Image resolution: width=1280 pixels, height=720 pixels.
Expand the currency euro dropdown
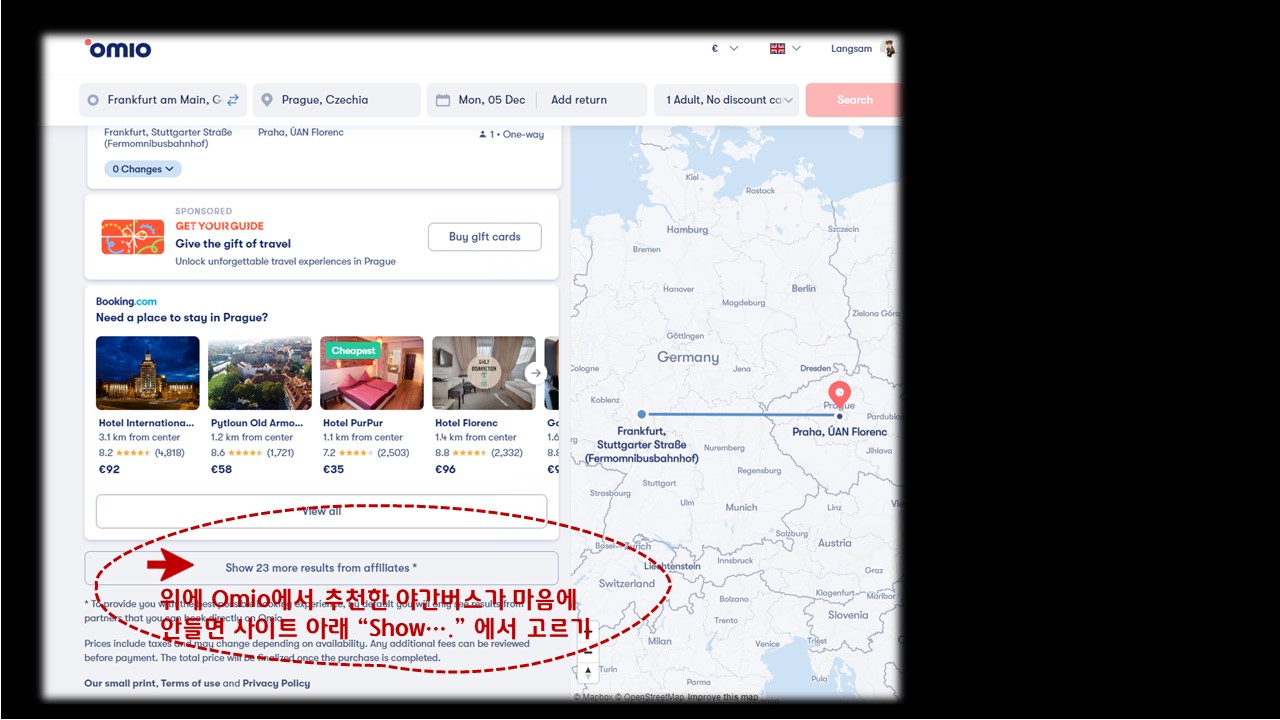725,48
